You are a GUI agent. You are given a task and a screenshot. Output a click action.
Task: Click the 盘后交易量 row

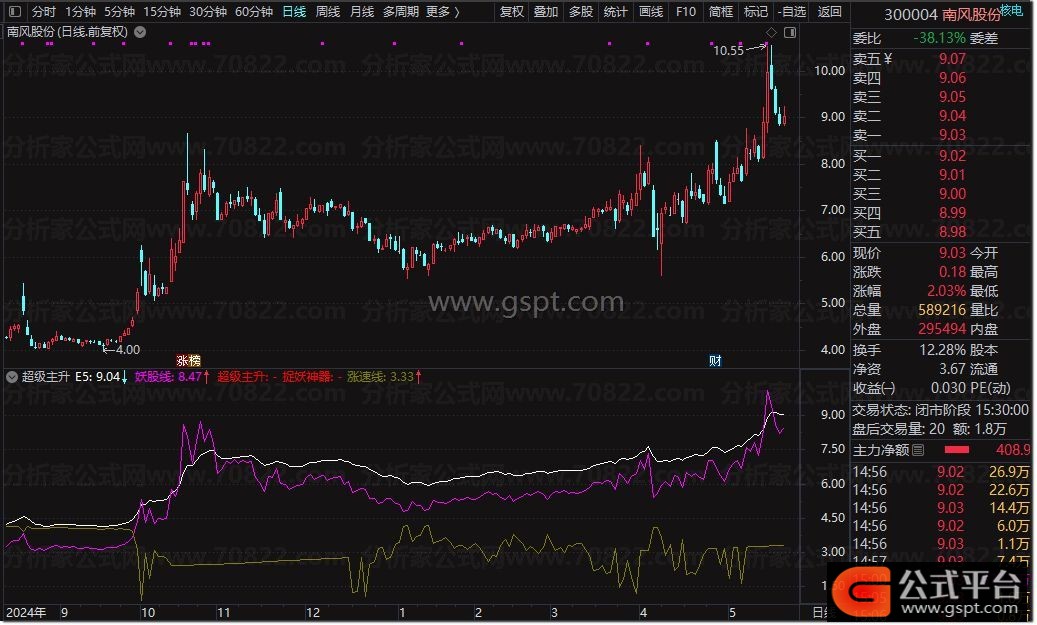click(x=930, y=429)
